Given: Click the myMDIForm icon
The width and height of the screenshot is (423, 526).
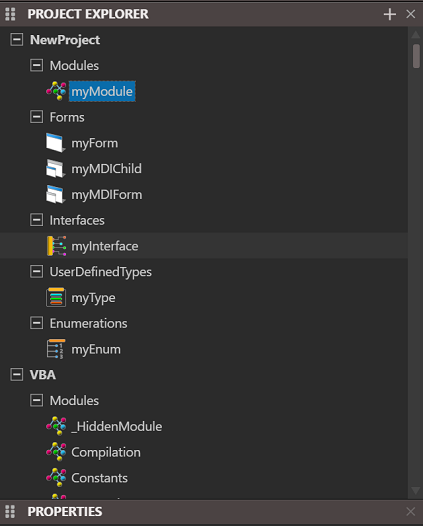Looking at the screenshot, I should click(x=55, y=194).
